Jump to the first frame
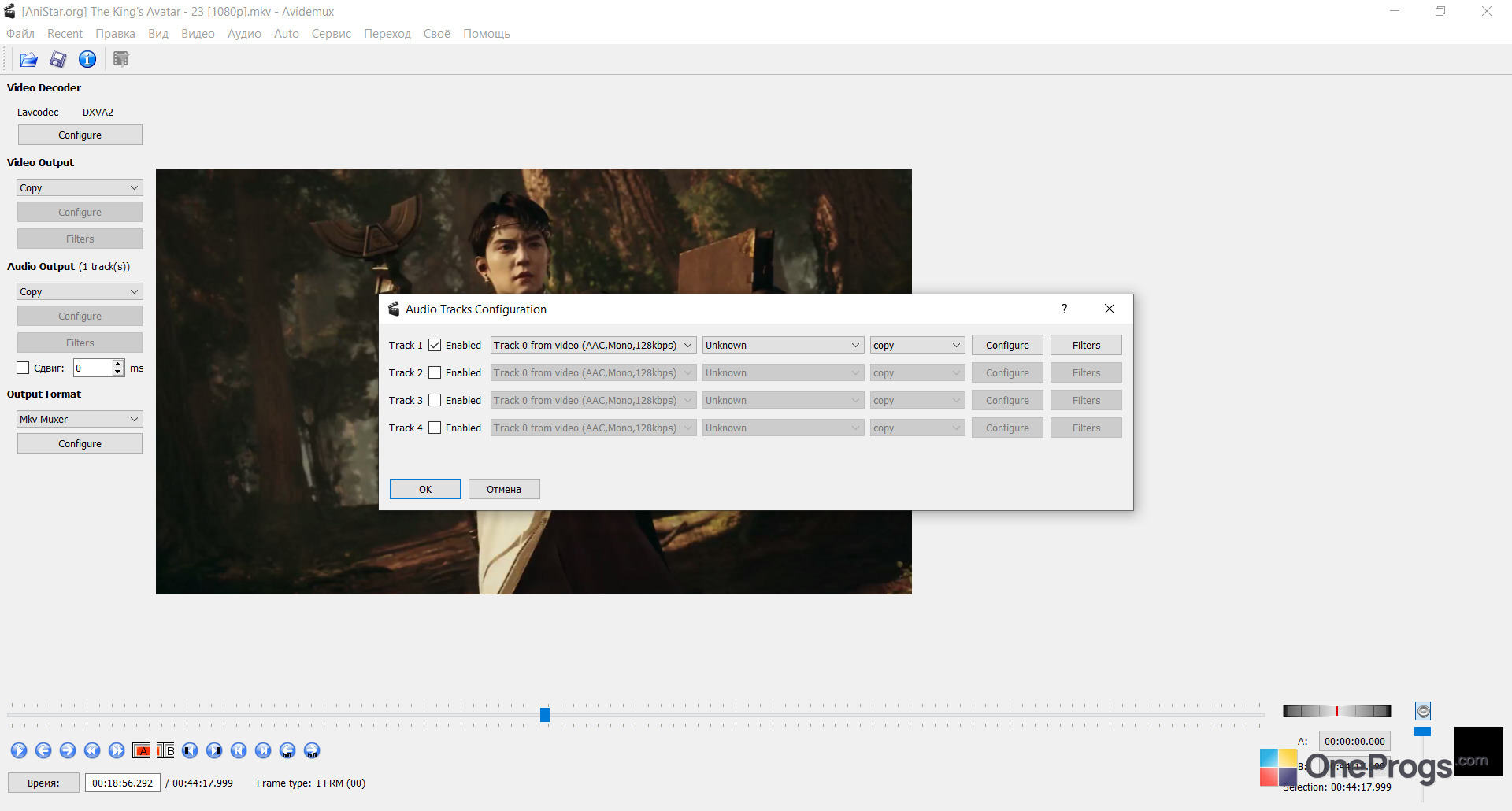 (x=239, y=750)
